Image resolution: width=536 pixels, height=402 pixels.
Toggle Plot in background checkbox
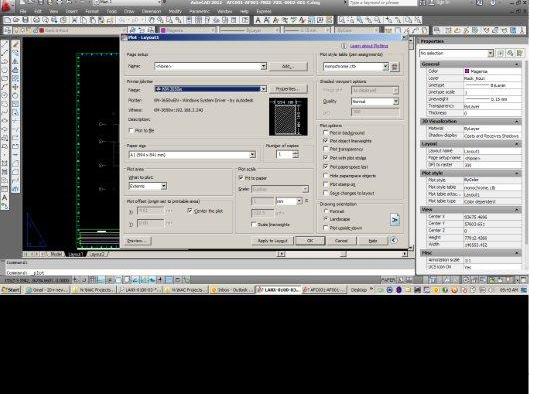[326, 133]
